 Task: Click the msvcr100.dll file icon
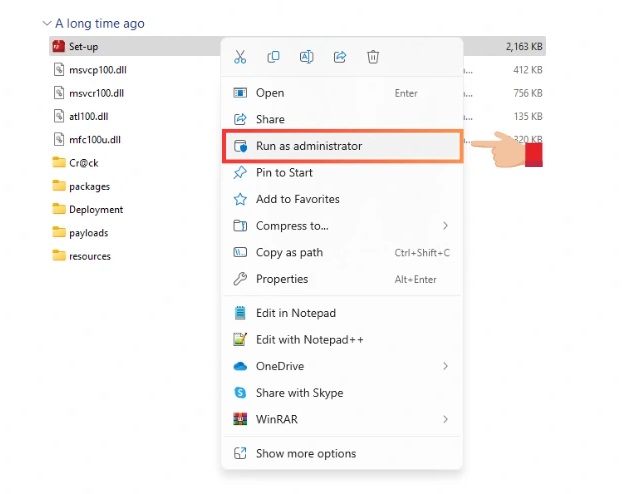pos(59,93)
